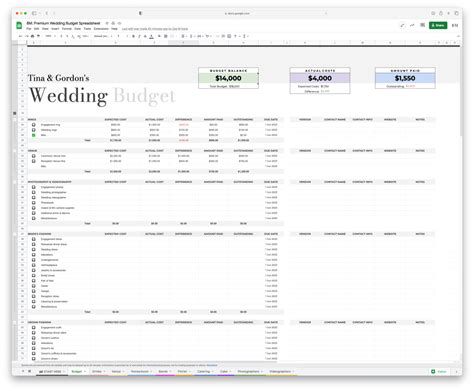Open the Edit menu
This screenshot has height=391, width=474.
(36, 29)
